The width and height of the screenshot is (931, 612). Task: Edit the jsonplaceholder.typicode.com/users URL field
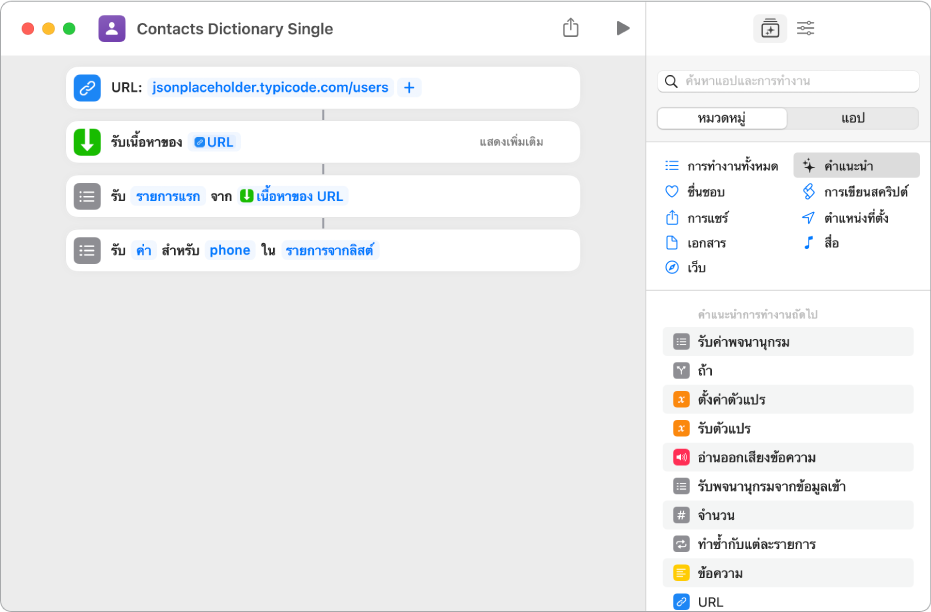point(270,87)
